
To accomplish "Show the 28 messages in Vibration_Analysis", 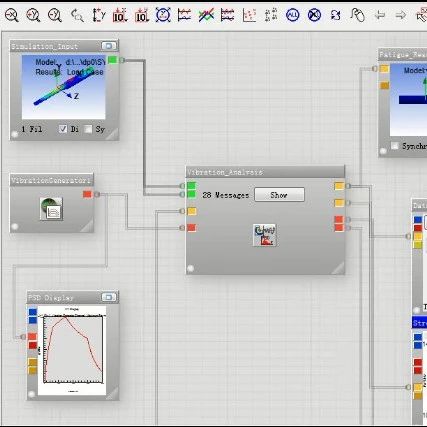I will pos(279,195).
